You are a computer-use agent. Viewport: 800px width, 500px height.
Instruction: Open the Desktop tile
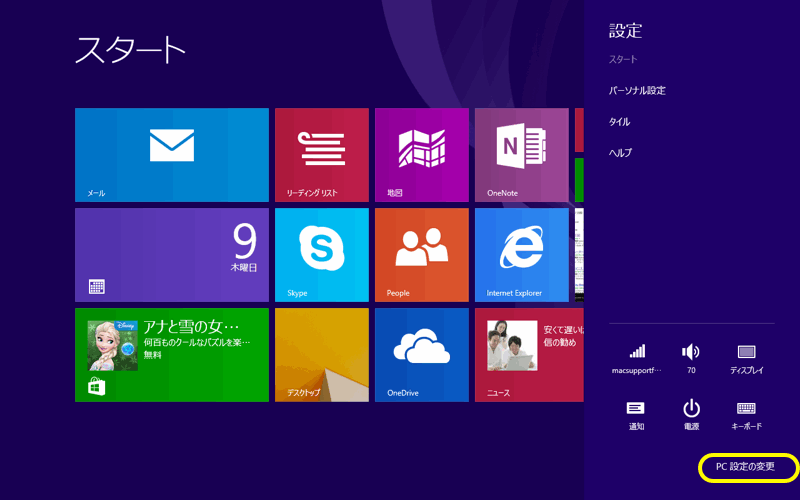point(321,354)
